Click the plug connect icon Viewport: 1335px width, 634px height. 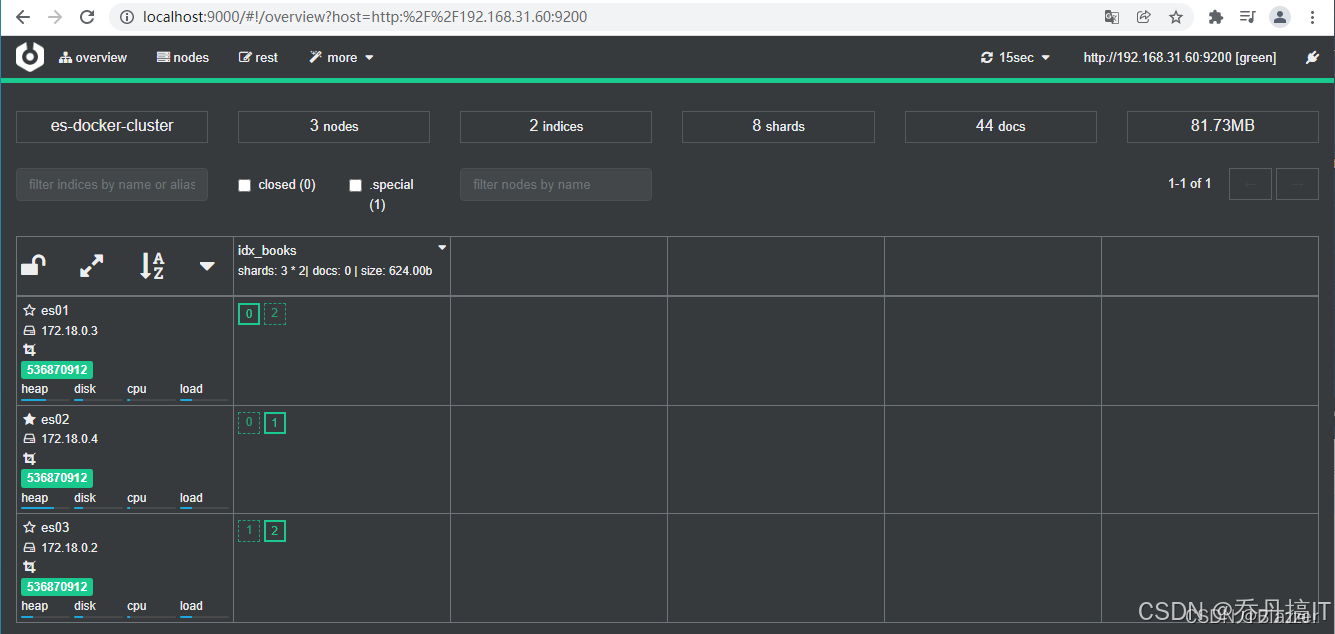[x=1313, y=58]
